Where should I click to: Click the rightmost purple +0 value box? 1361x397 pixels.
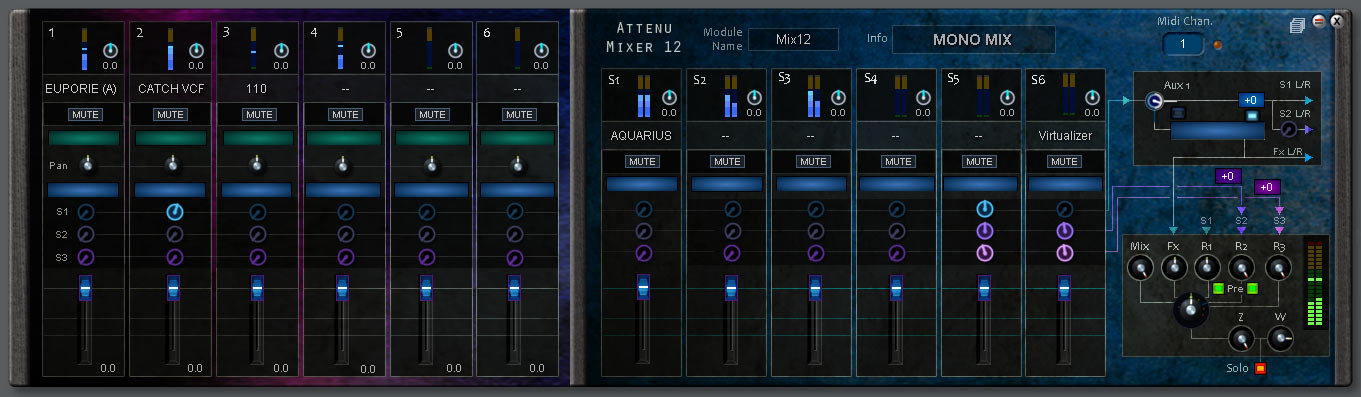coord(1266,187)
